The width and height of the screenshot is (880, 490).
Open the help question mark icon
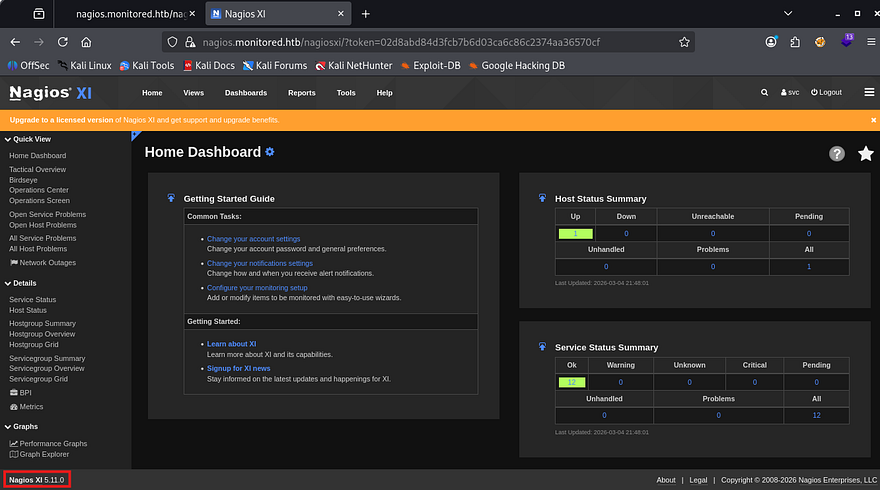point(837,153)
